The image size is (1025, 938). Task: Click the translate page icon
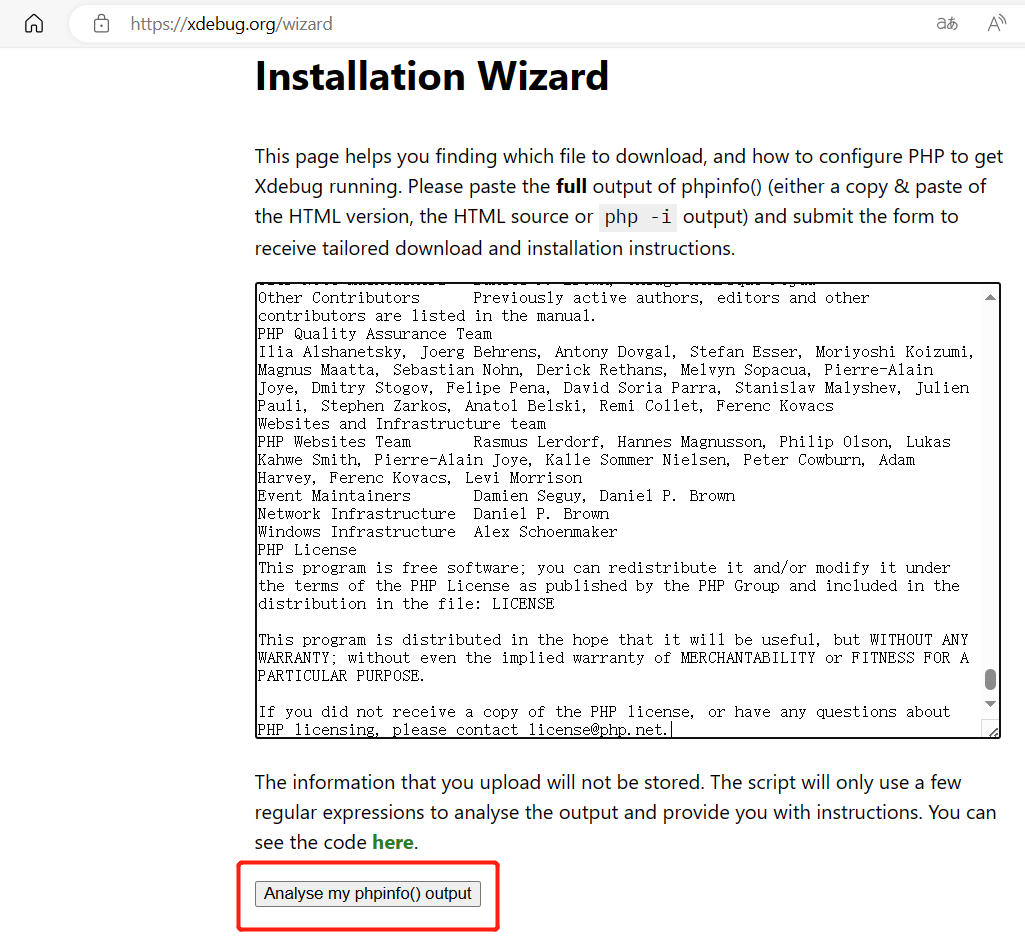[947, 24]
